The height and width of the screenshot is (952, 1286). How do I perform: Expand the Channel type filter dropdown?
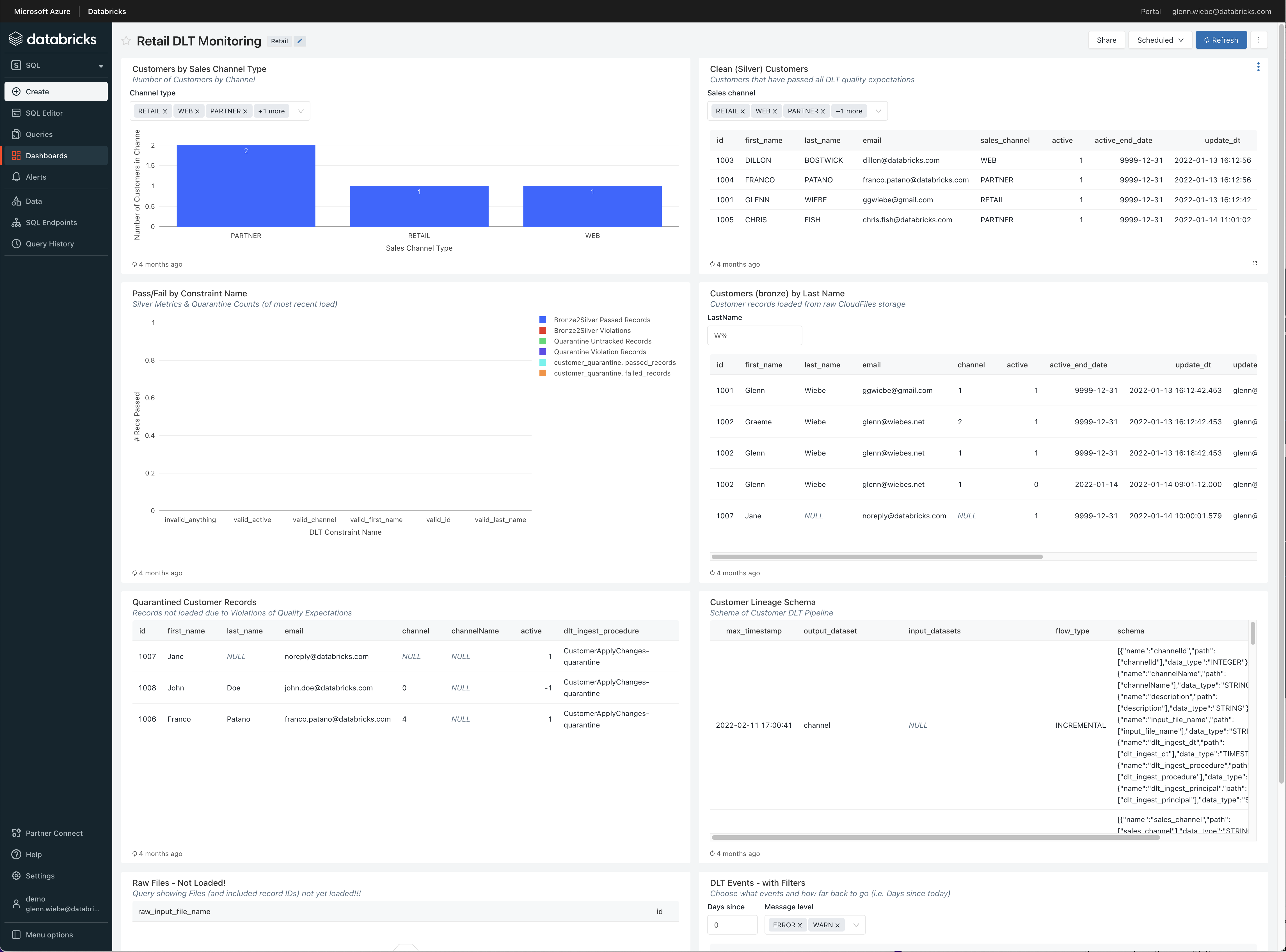[x=300, y=111]
